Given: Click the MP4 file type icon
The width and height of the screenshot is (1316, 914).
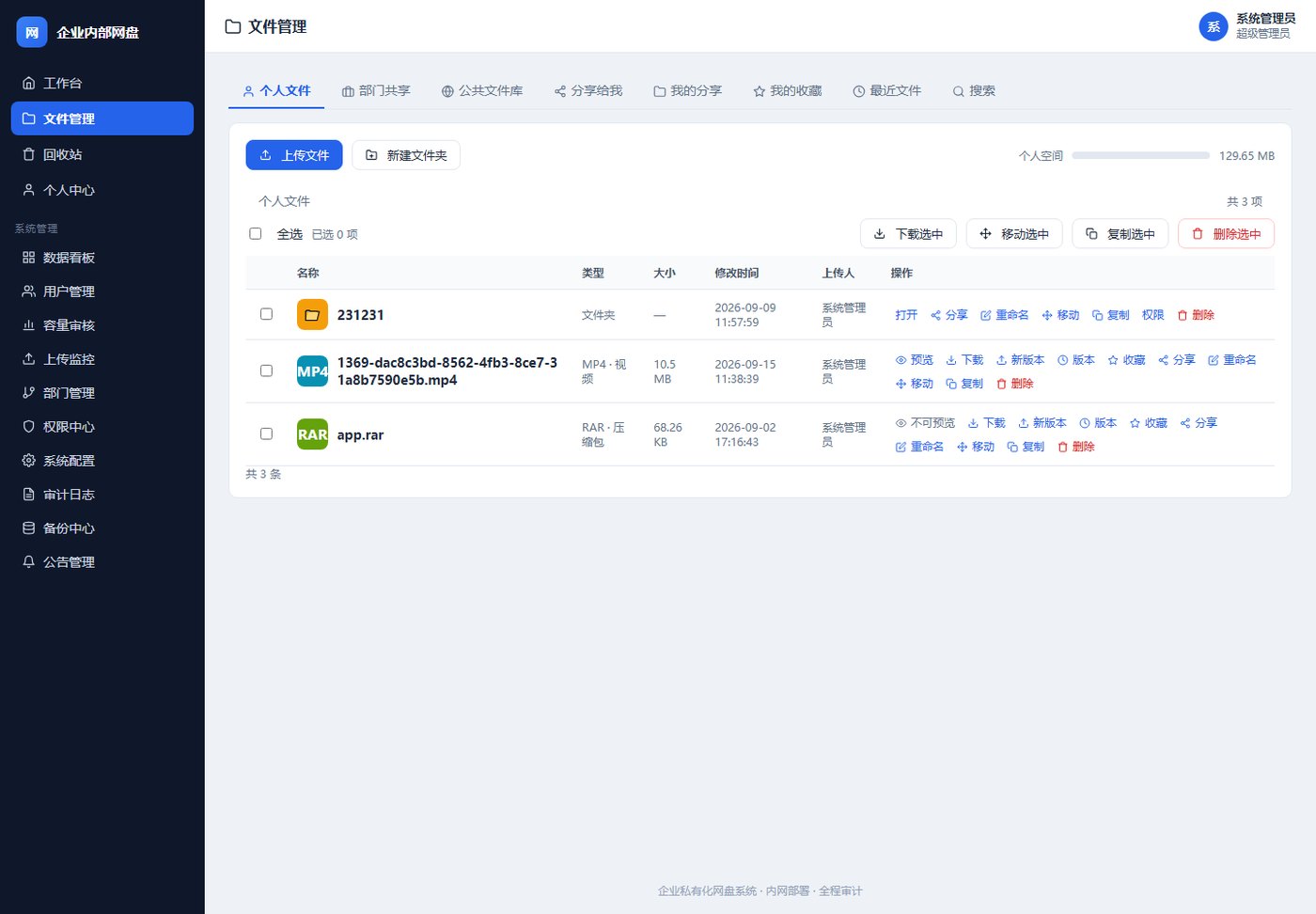Looking at the screenshot, I should tap(312, 371).
